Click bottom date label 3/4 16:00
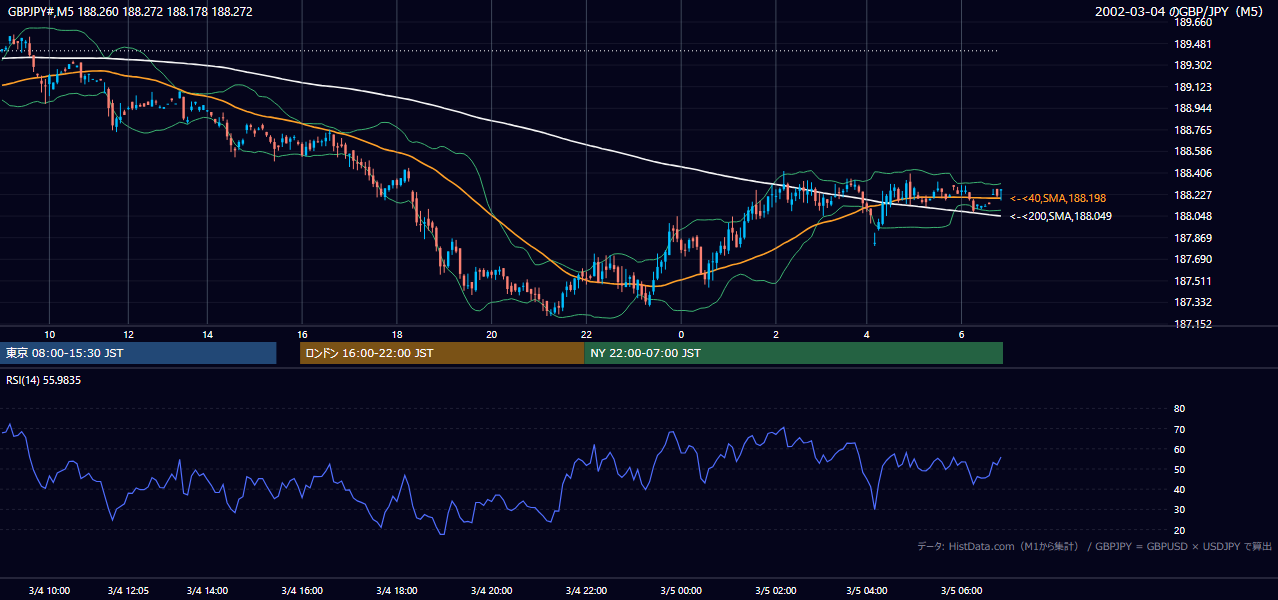The image size is (1278, 600). tap(302, 591)
